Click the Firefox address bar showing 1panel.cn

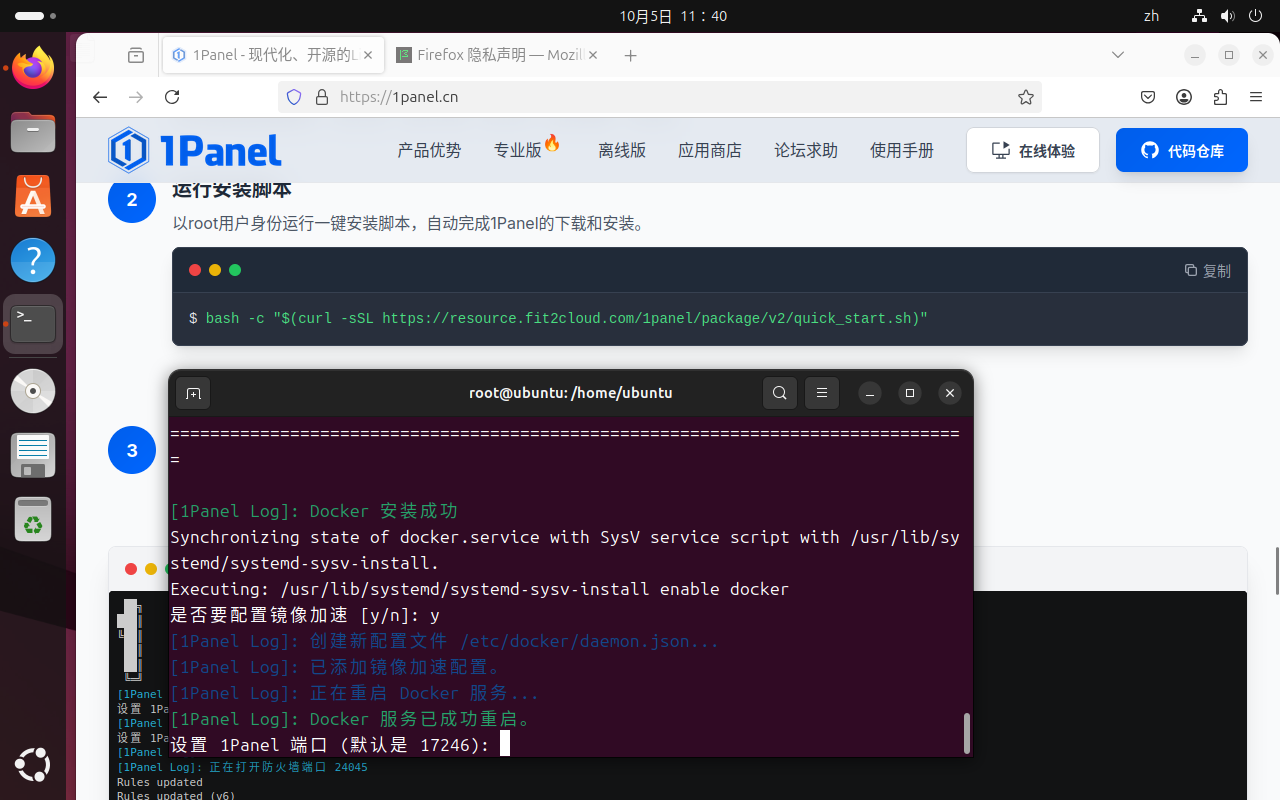tap(660, 97)
